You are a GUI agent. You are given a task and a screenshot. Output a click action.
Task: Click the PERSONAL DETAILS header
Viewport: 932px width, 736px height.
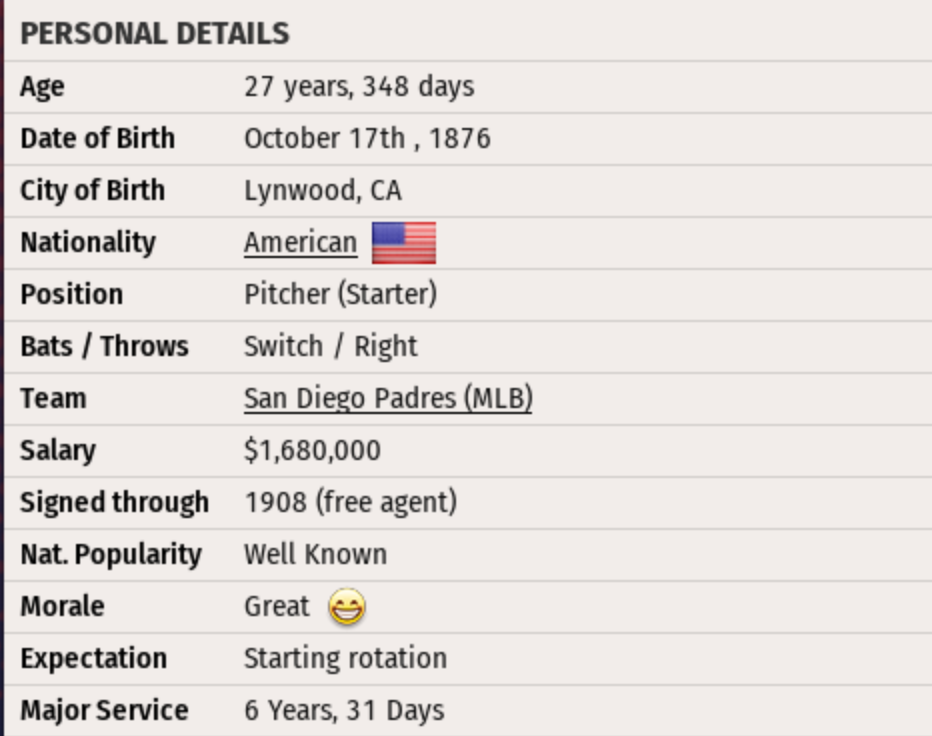click(155, 34)
